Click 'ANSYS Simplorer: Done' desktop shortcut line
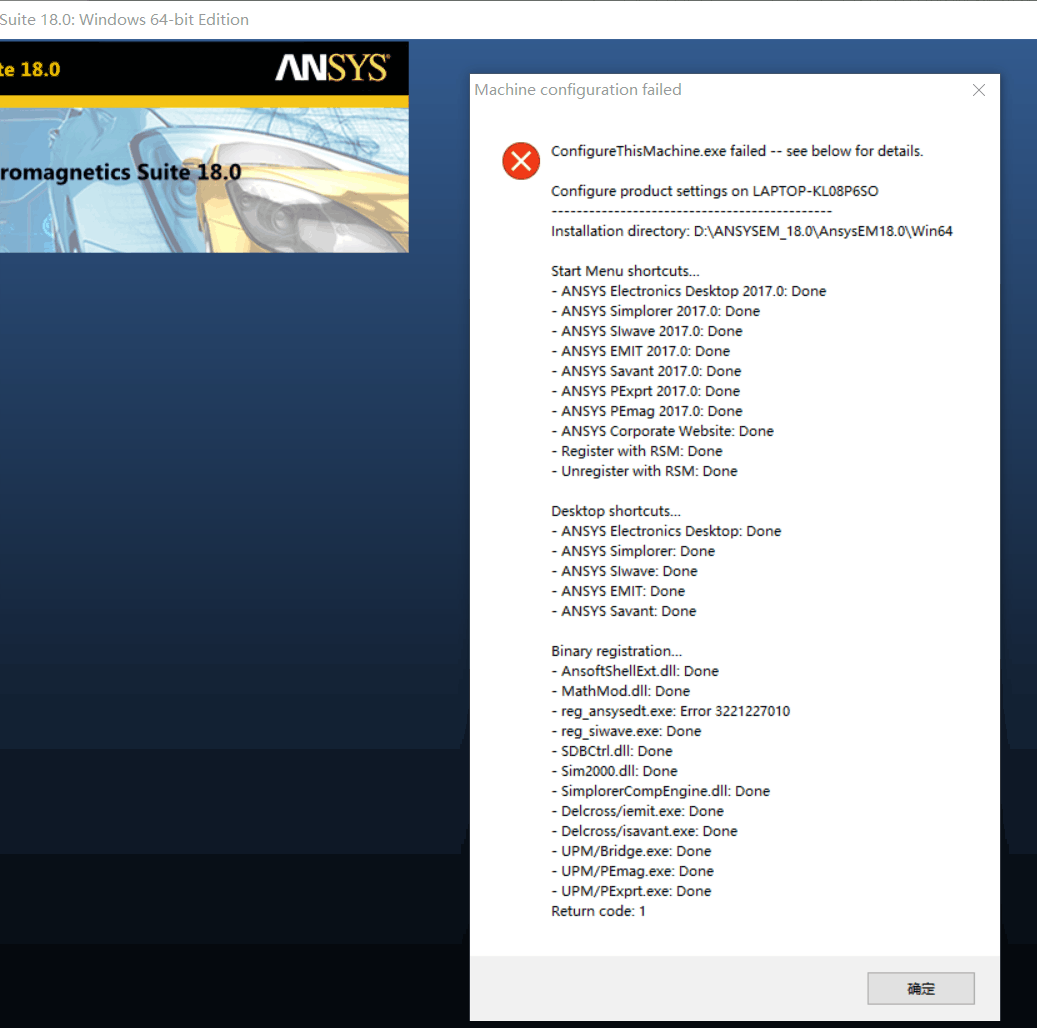Viewport: 1037px width, 1028px height. point(633,551)
